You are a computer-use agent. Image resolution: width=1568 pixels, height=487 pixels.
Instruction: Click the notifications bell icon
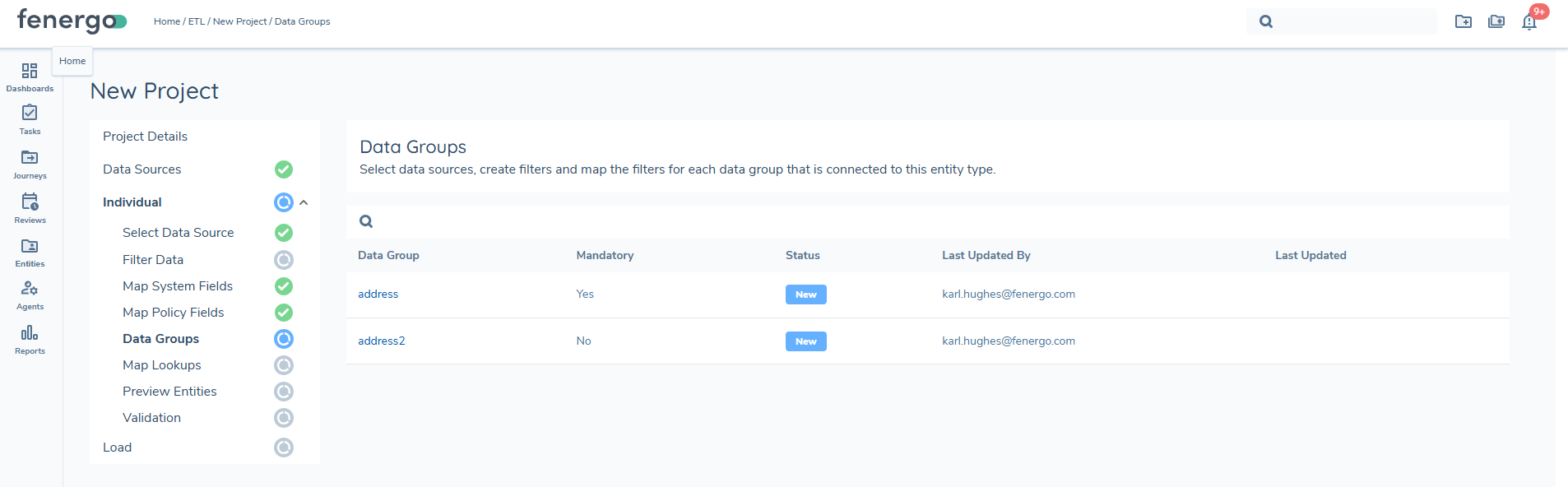(x=1529, y=22)
